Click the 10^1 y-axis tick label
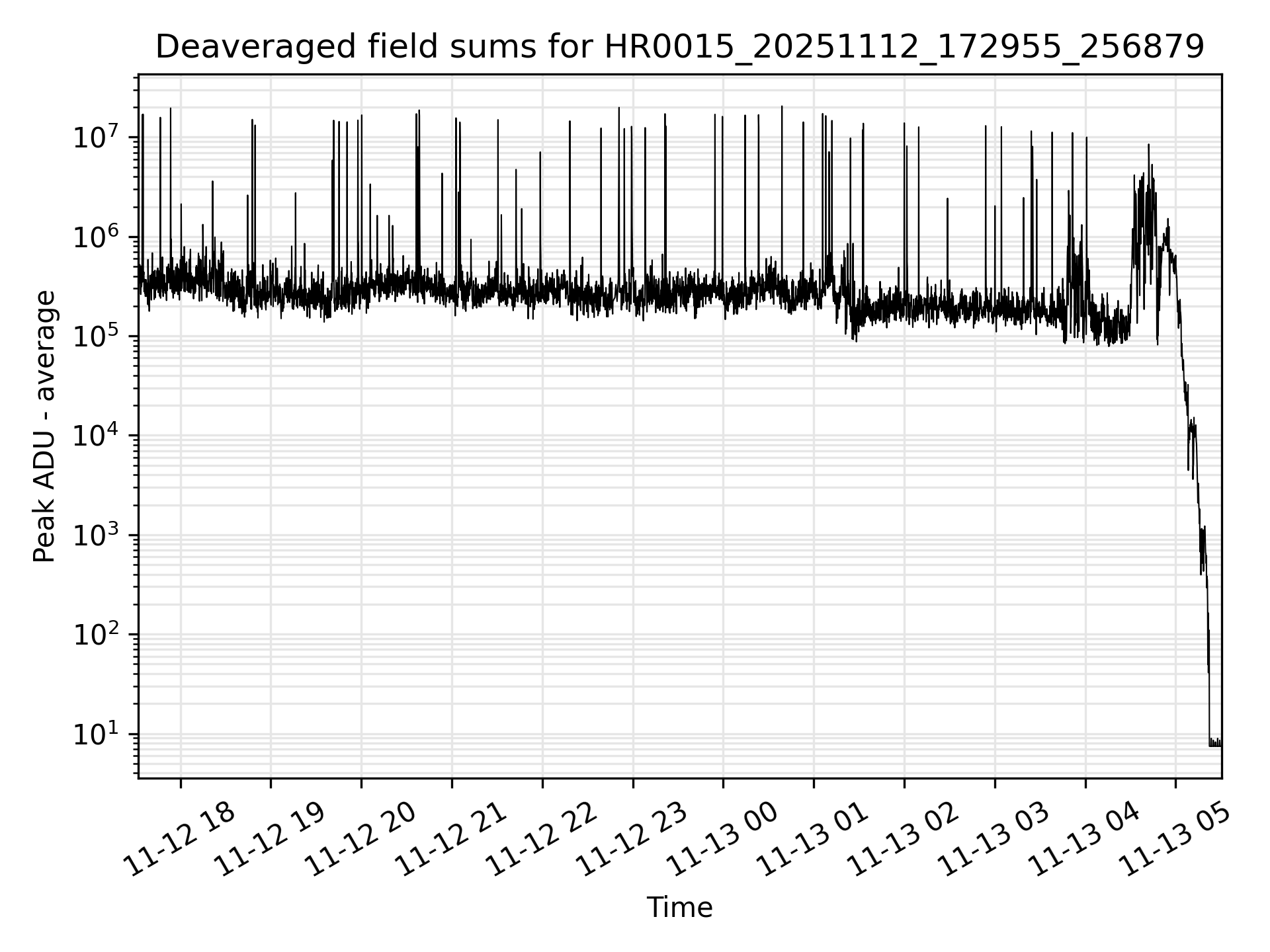This screenshot has height=952, width=1270. 95,734
